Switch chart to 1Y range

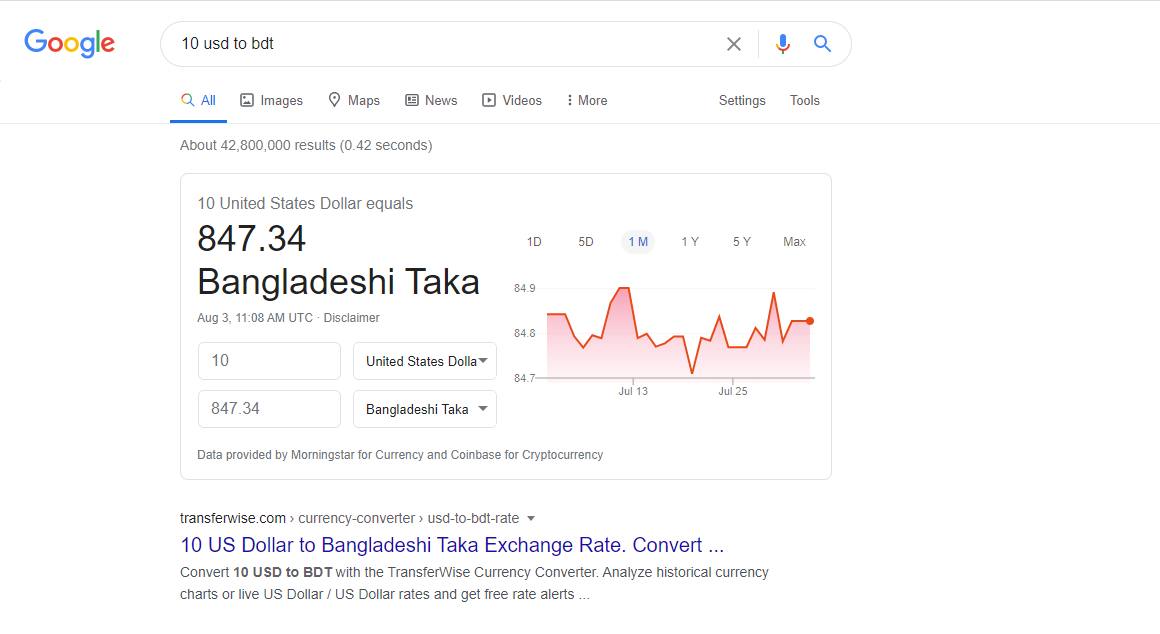pos(690,242)
